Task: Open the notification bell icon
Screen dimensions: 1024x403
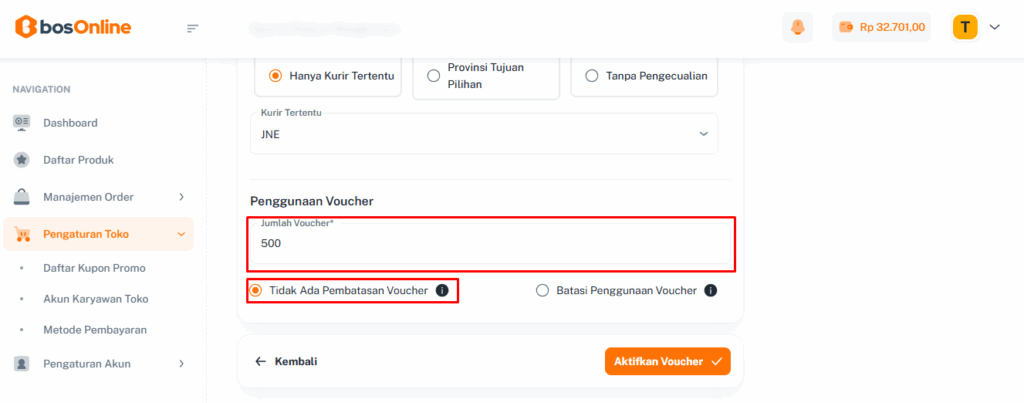Action: [x=797, y=27]
